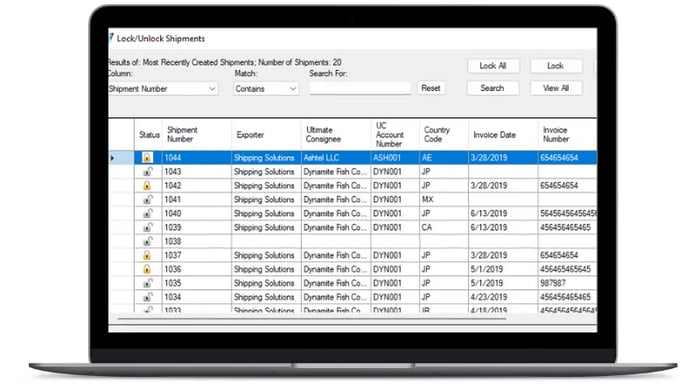
Task: Click the Search For input field
Action: tap(360, 88)
